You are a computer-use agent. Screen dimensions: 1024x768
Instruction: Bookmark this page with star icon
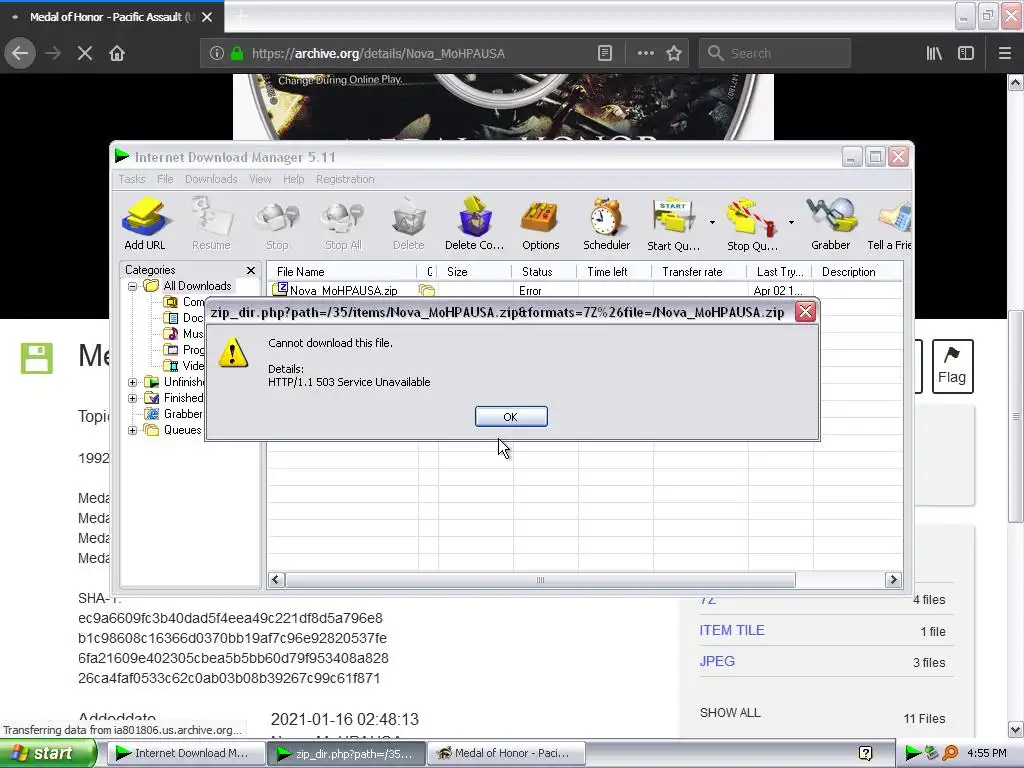pyautogui.click(x=674, y=54)
